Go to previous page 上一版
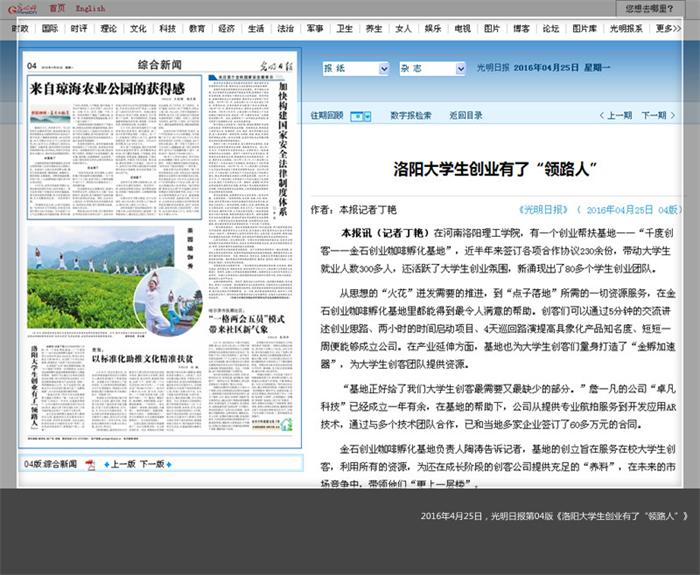This screenshot has height=575, width=700. tap(123, 464)
